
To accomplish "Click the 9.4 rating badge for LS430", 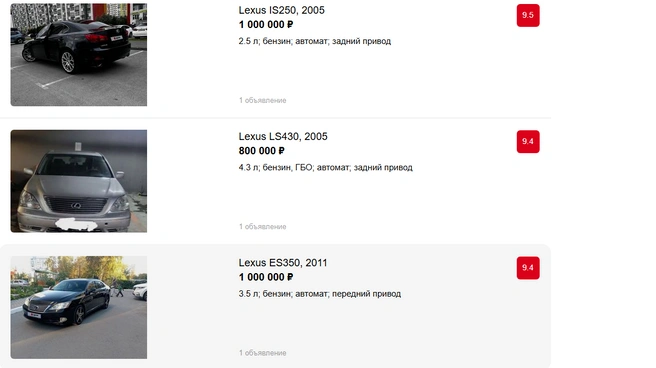I will [528, 142].
